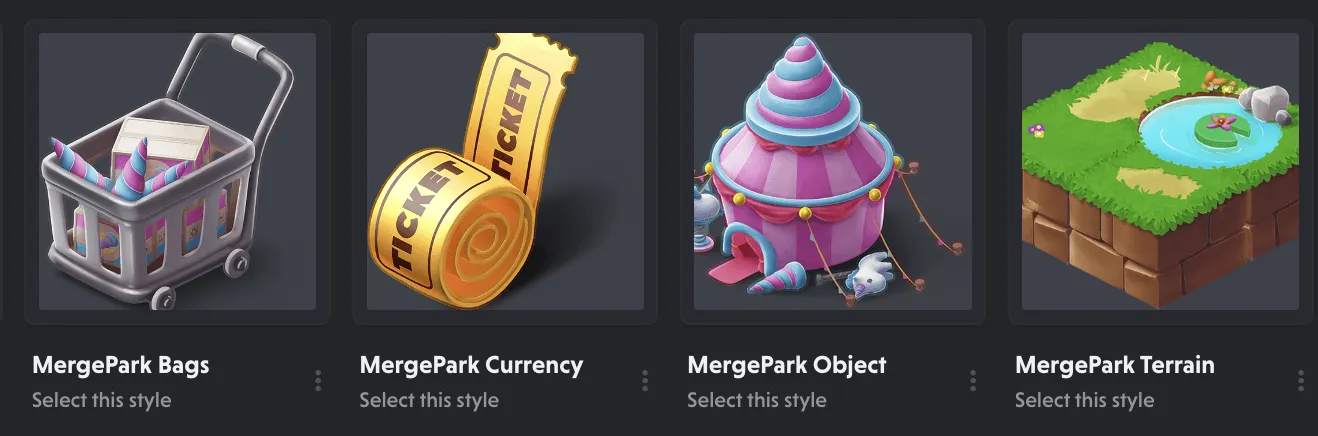Click the MergePark Terrain title
The width and height of the screenshot is (1318, 436).
(x=1115, y=365)
